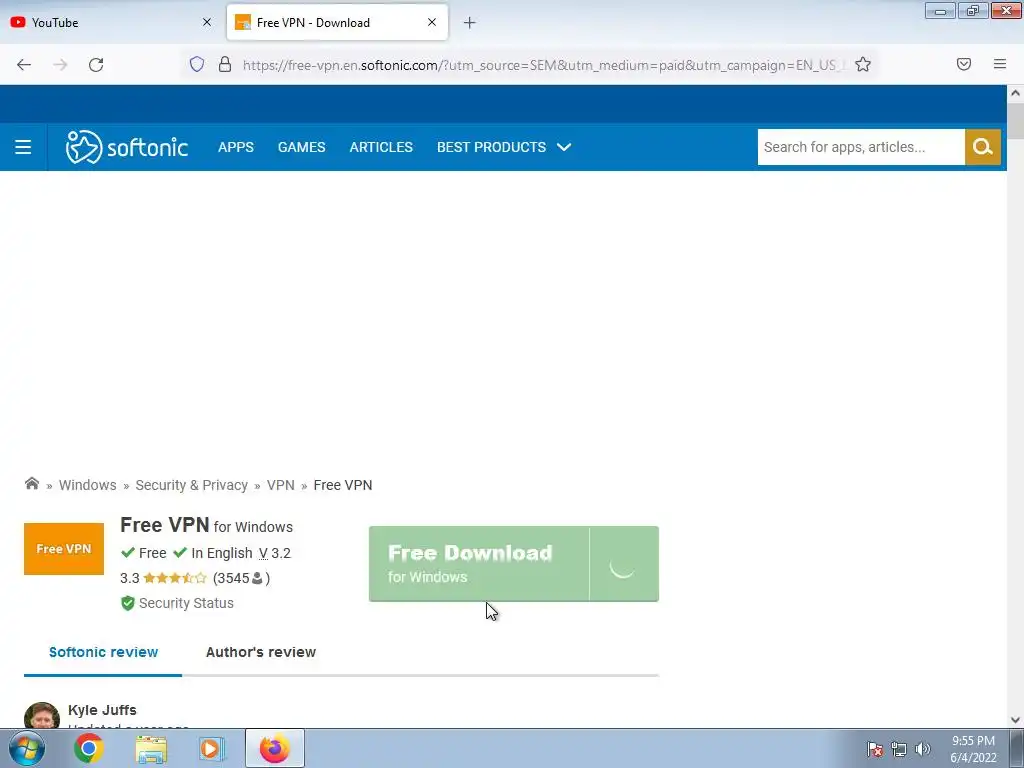This screenshot has width=1024, height=768.
Task: Open Windows Media Player from the taskbar
Action: pos(212,748)
